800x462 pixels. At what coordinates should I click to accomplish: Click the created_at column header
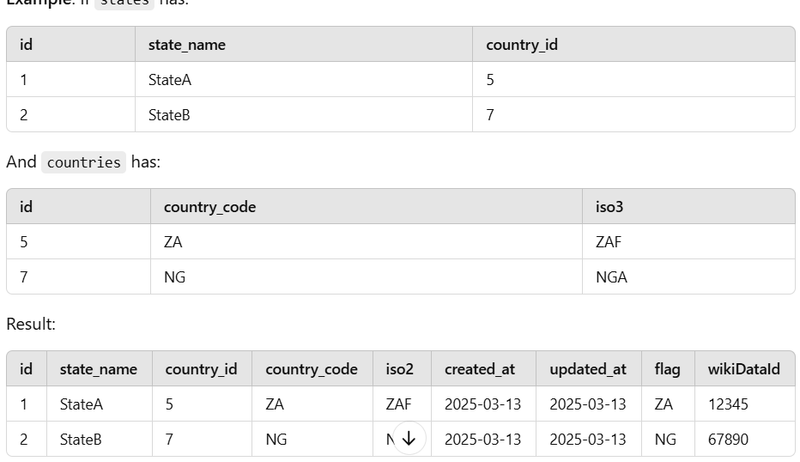point(479,369)
